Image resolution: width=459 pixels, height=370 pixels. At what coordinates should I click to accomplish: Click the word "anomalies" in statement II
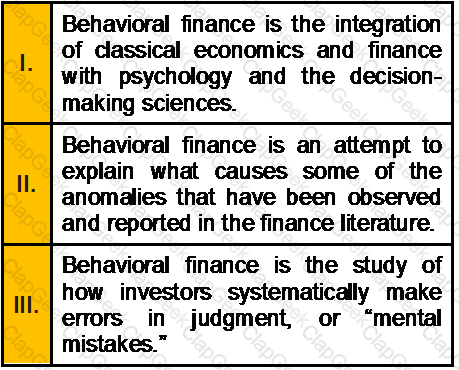point(114,197)
